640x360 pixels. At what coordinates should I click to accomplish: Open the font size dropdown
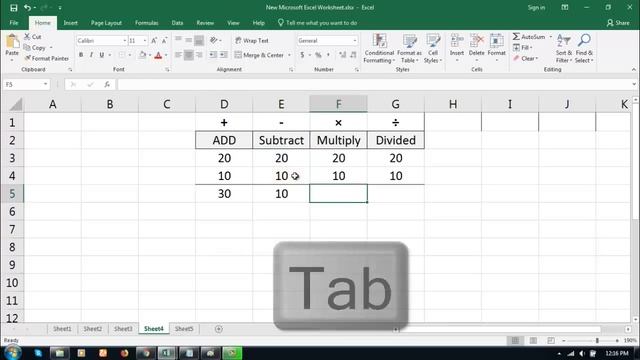144,41
